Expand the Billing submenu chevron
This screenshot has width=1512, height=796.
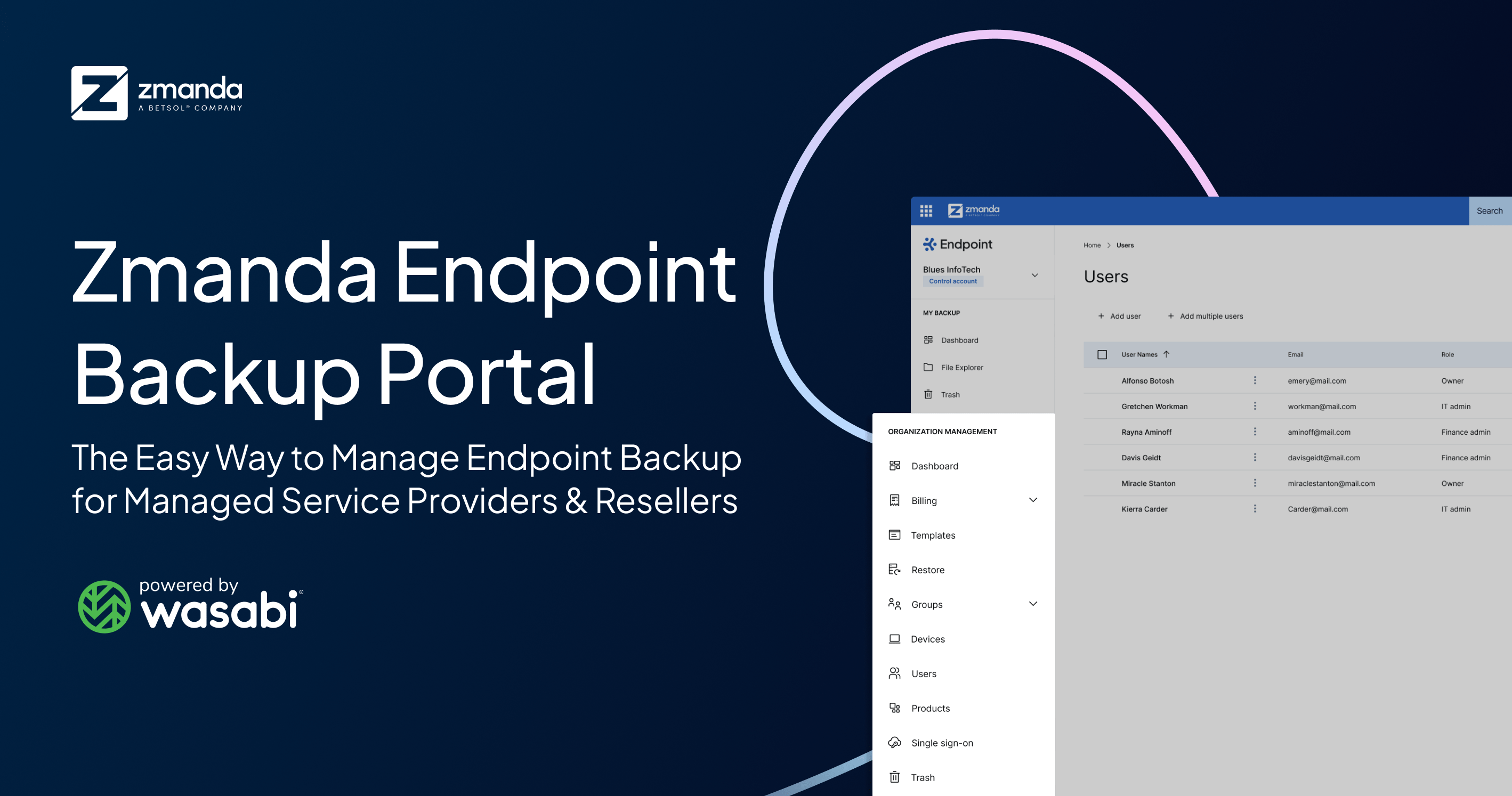click(x=1033, y=500)
